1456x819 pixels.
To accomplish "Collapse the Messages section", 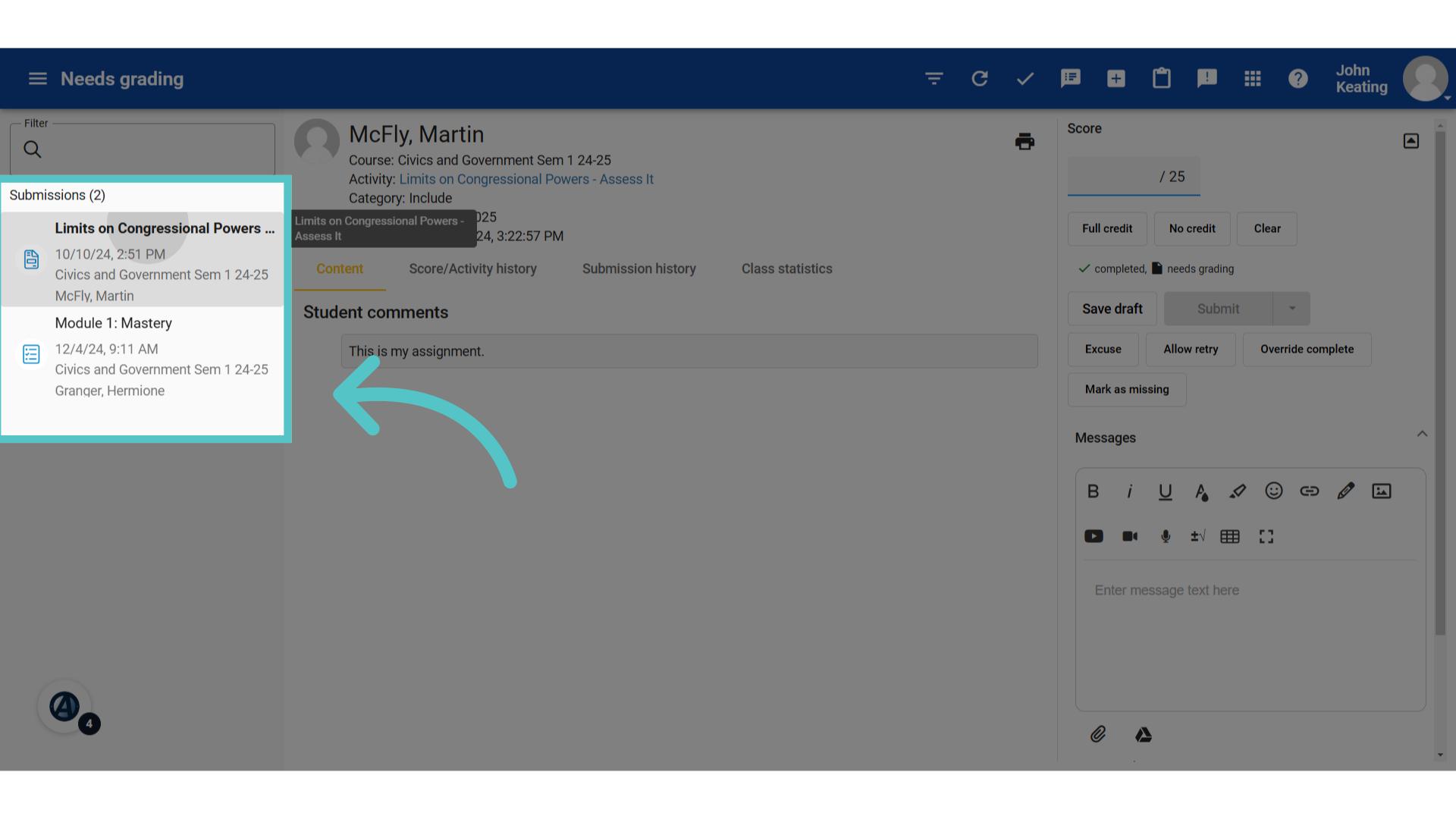I will pos(1422,435).
